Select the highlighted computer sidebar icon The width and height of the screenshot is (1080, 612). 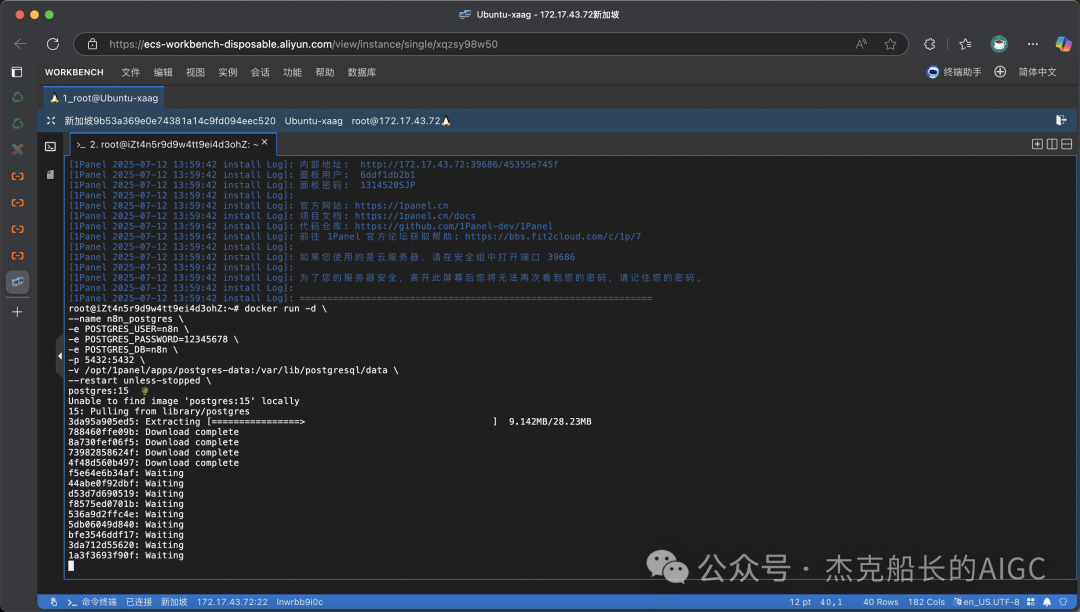point(17,282)
